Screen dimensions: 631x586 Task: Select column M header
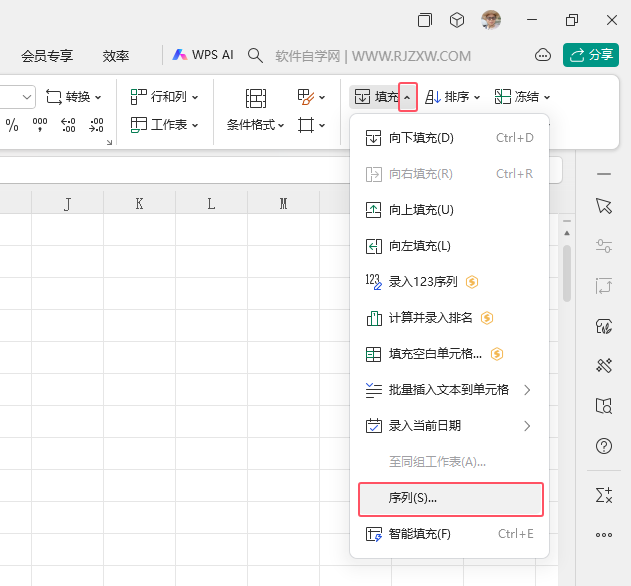coord(283,203)
